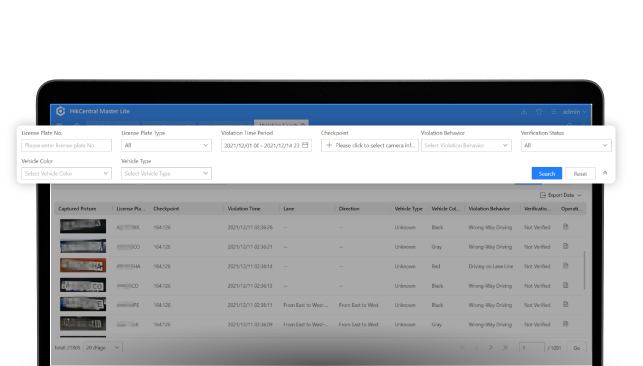Open the Select Vehicle Type dropdown
This screenshot has width=643, height=366.
pos(166,173)
